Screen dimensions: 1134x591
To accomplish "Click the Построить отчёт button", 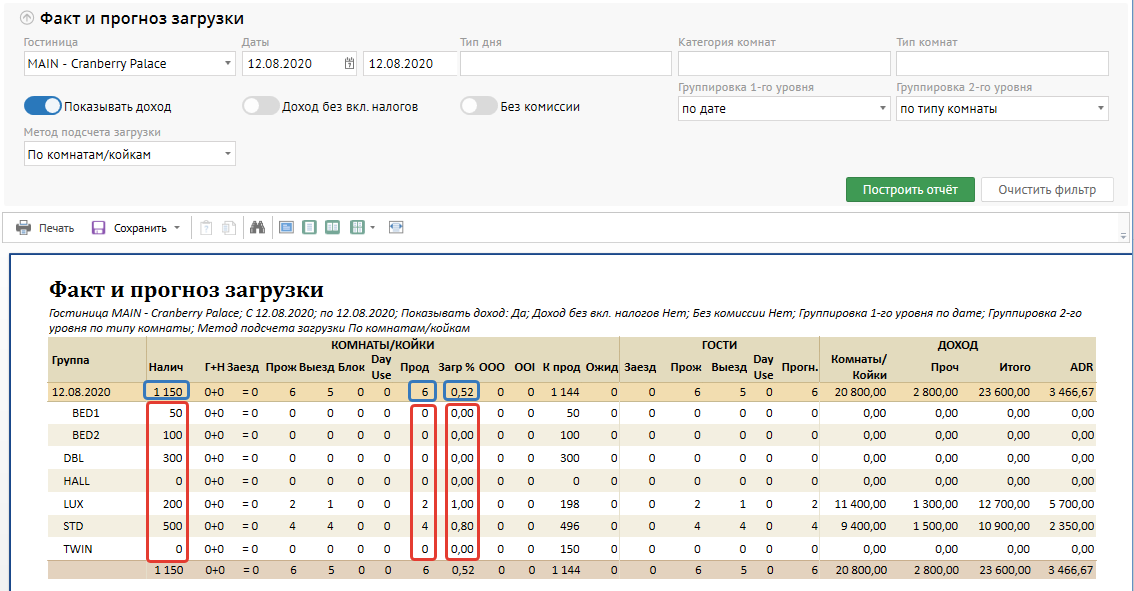I will [x=910, y=190].
